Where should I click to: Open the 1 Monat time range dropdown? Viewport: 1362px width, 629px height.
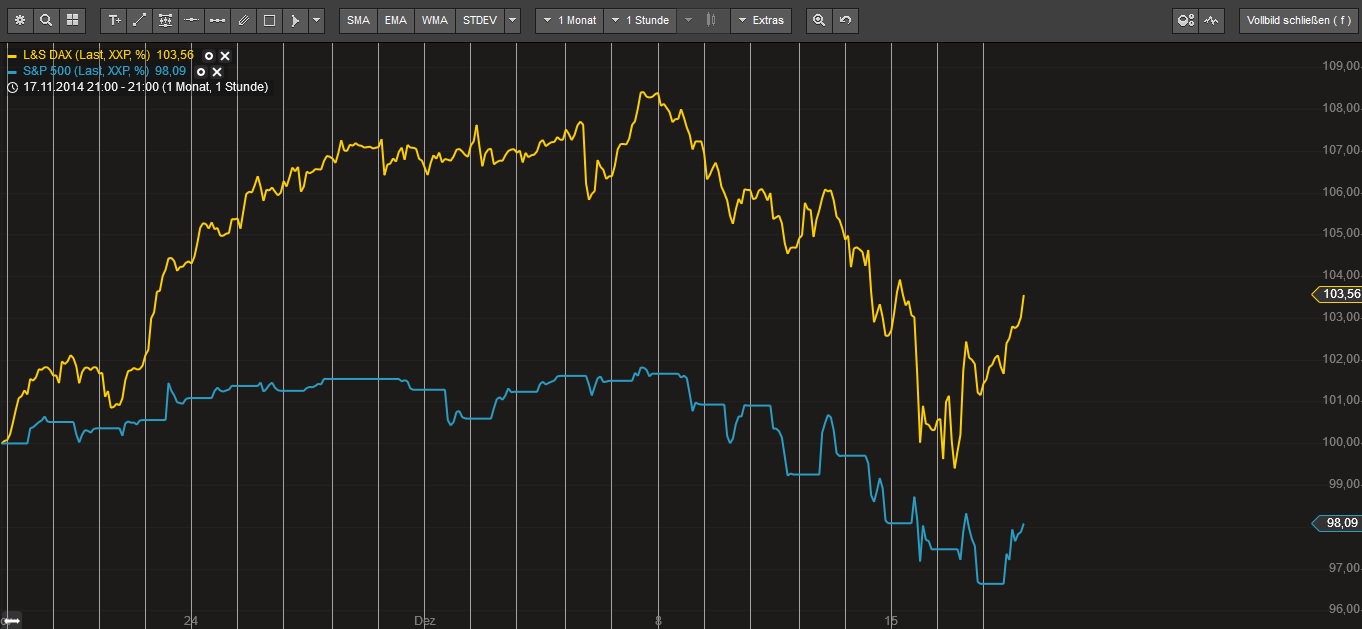[570, 20]
